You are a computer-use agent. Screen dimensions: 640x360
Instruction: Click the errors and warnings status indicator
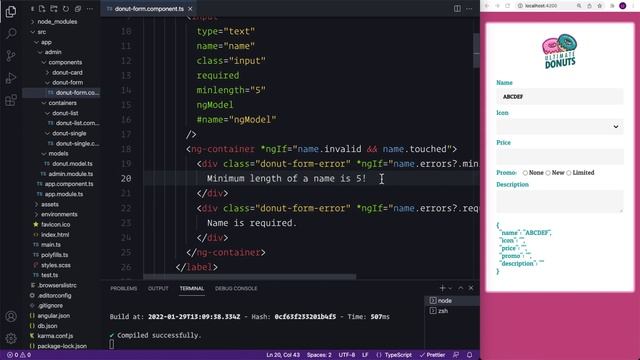pyautogui.click(x=19, y=355)
